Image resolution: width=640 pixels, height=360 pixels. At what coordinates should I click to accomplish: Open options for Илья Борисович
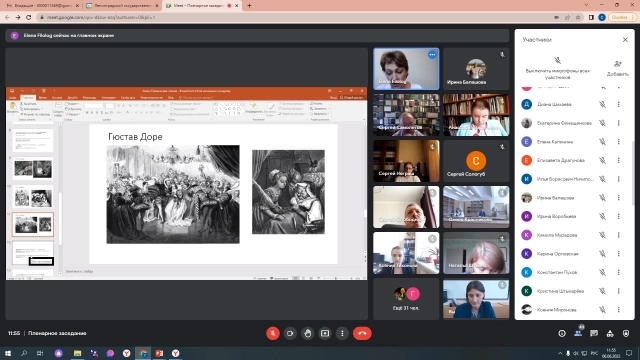point(618,179)
